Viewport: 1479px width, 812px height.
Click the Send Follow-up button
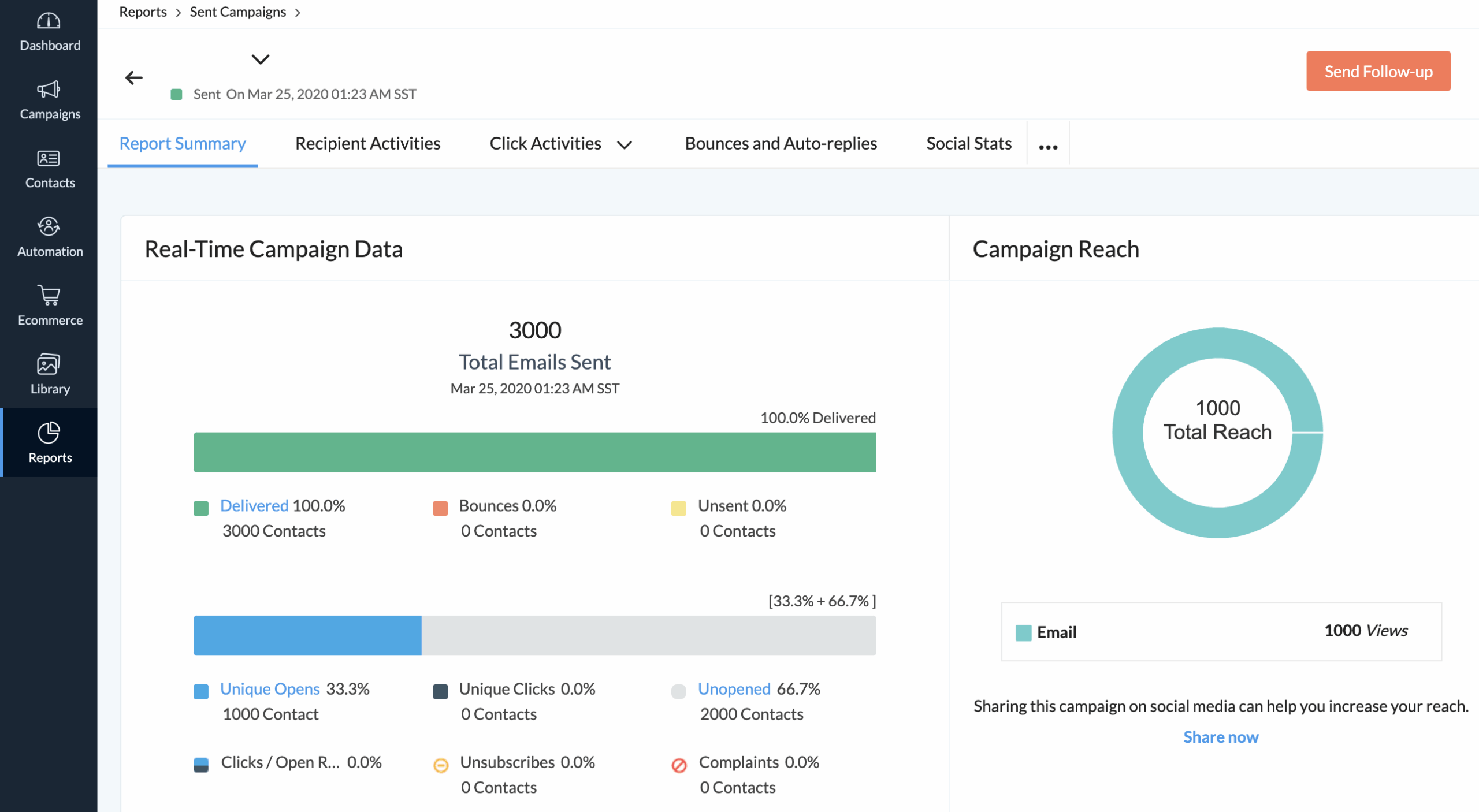coord(1378,70)
